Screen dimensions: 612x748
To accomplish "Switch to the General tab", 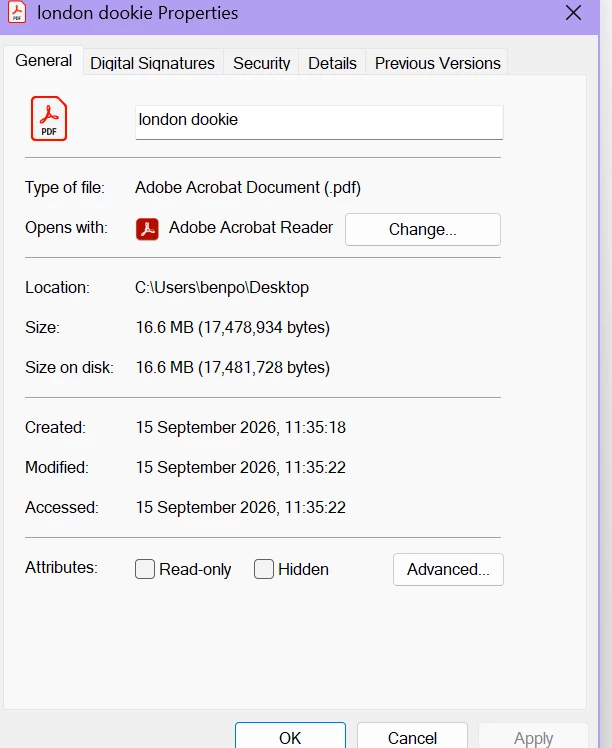I will pyautogui.click(x=43, y=61).
